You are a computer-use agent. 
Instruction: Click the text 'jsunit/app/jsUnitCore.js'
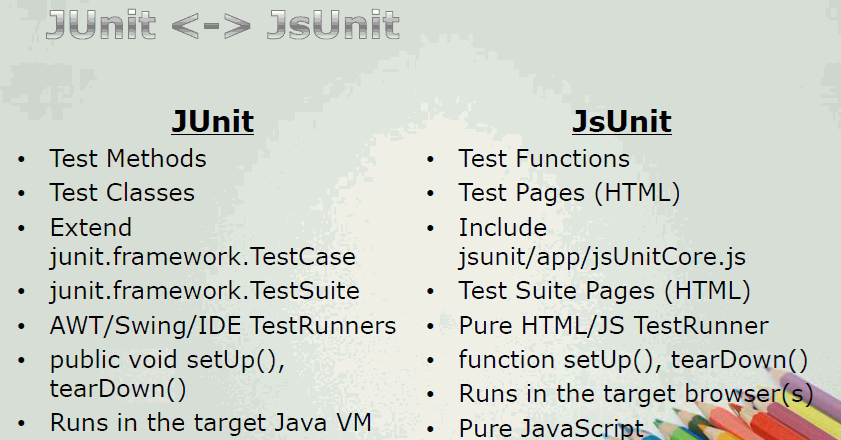coord(602,257)
